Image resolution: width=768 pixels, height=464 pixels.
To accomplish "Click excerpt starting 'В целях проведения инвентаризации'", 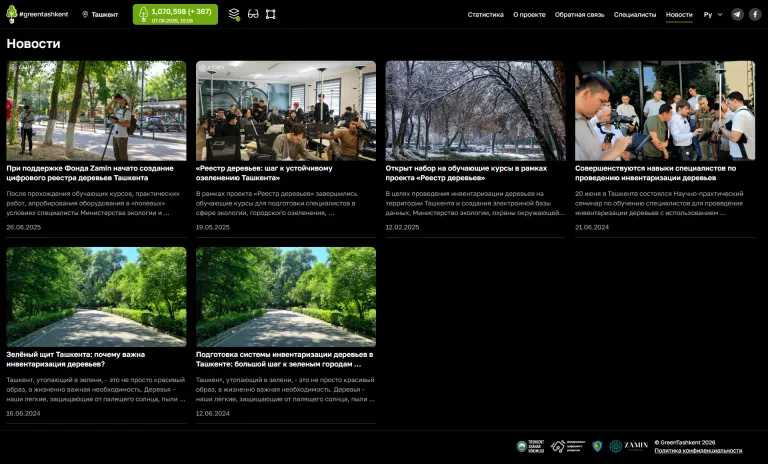I will 475,203.
